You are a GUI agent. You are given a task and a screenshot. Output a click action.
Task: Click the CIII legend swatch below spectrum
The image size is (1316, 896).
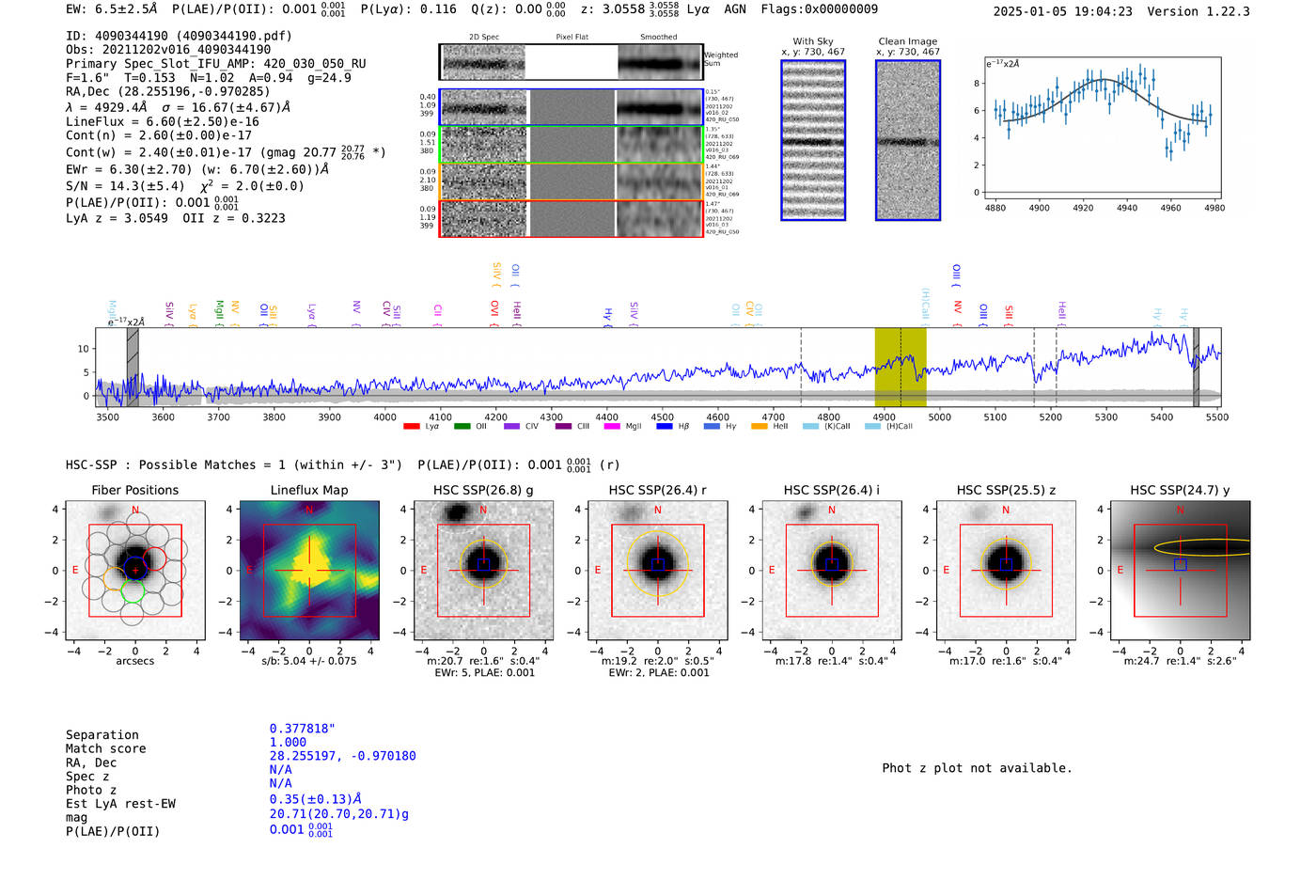[x=563, y=426]
